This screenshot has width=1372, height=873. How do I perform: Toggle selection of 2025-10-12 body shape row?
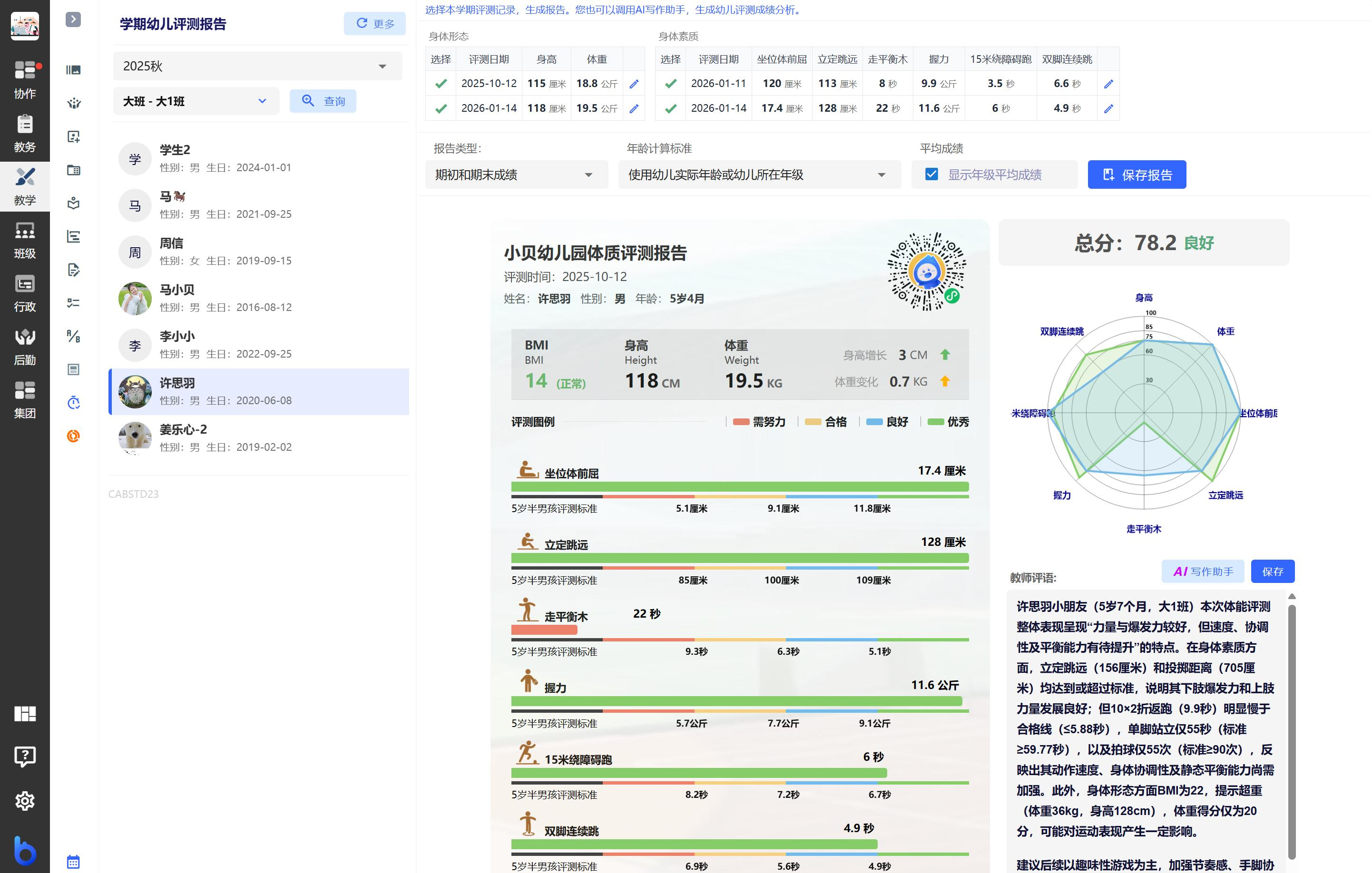[x=441, y=84]
